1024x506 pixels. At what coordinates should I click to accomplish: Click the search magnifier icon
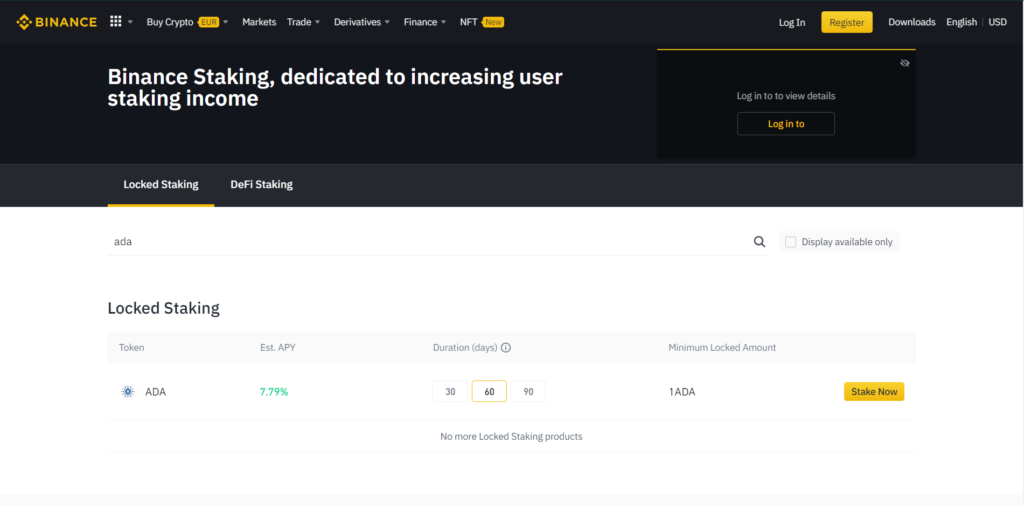click(x=759, y=242)
